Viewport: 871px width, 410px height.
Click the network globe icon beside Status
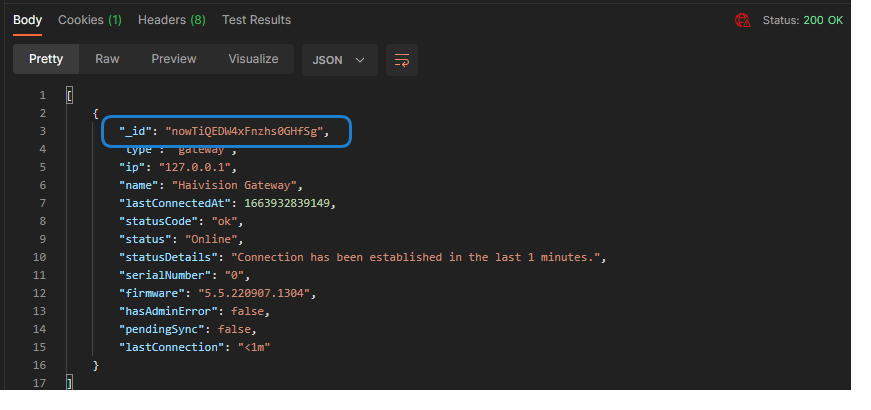742,20
